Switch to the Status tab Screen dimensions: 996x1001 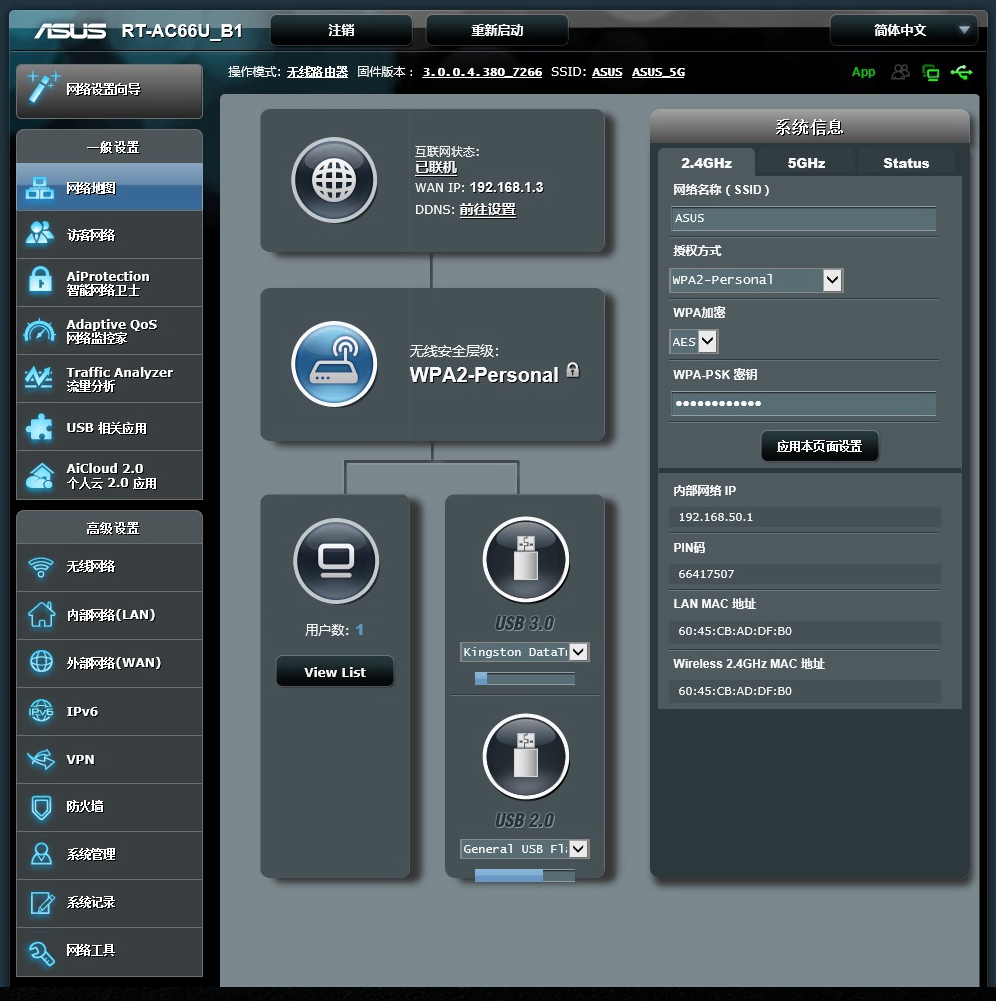906,163
